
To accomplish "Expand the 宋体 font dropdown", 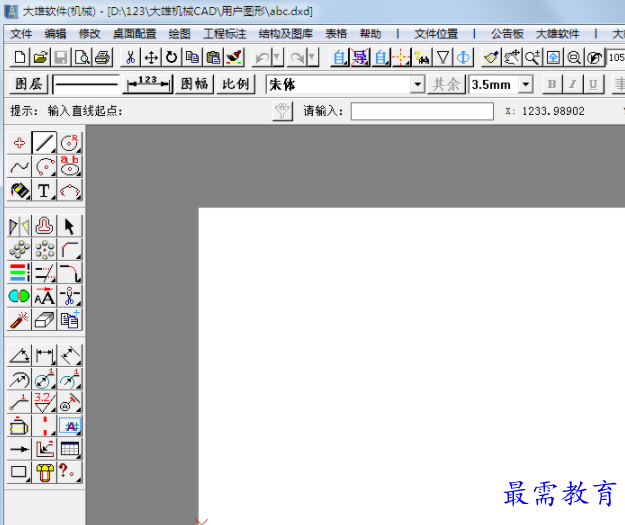I will (417, 85).
